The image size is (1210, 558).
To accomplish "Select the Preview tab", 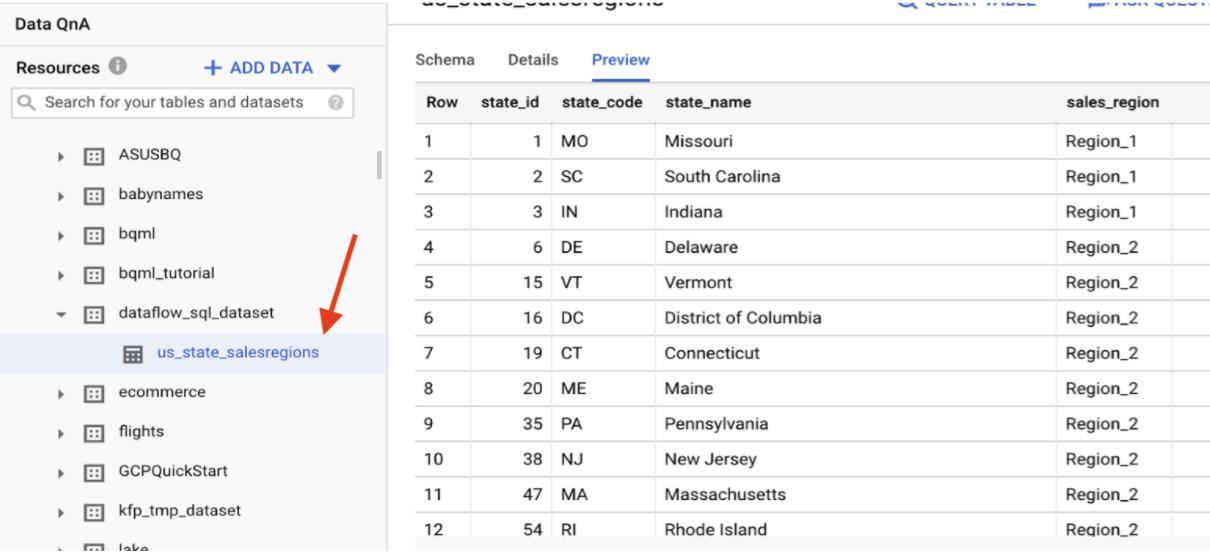I will click(x=620, y=60).
